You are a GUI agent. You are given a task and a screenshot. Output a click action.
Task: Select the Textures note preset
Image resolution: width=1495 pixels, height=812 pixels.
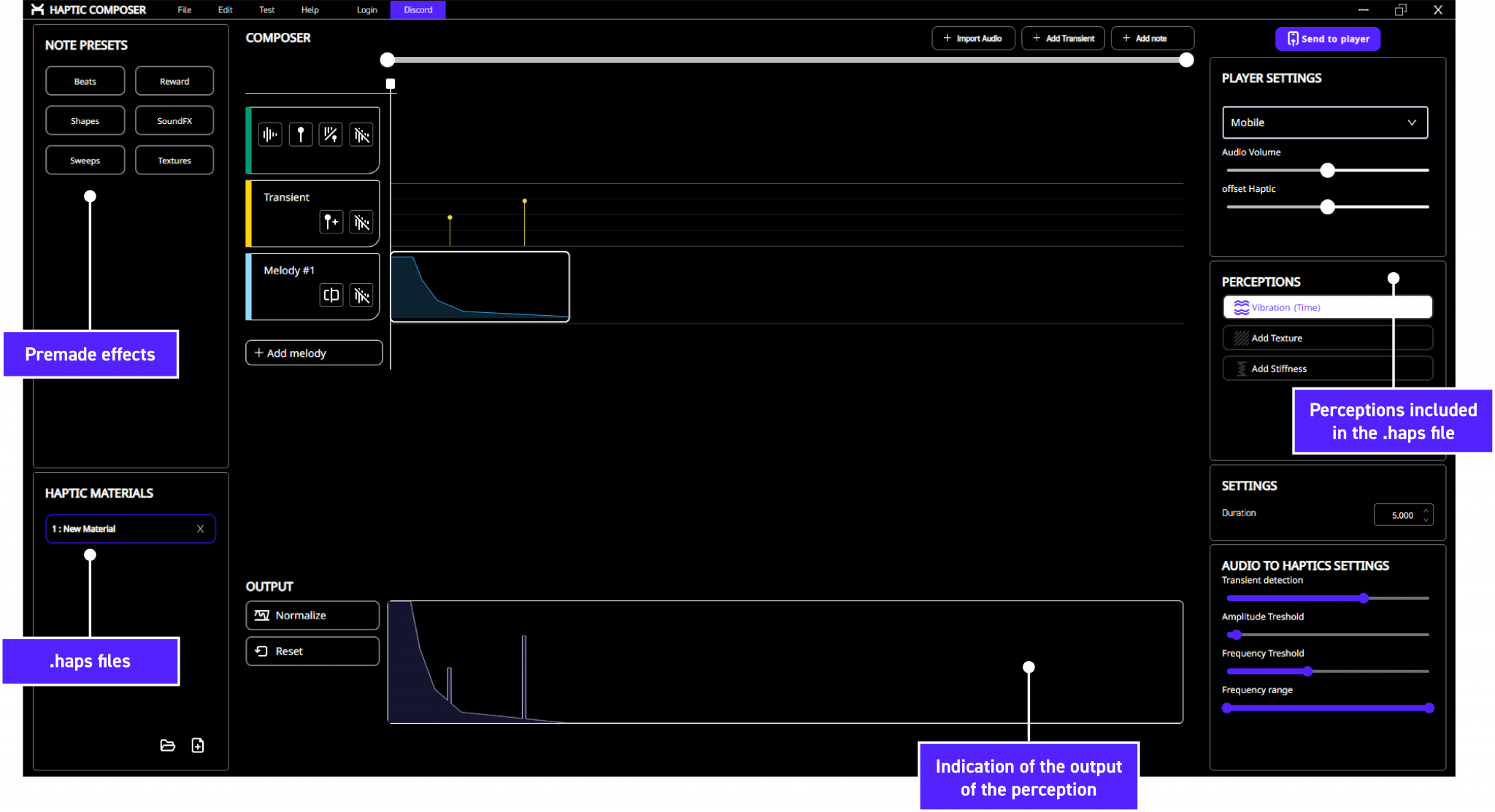pos(174,161)
